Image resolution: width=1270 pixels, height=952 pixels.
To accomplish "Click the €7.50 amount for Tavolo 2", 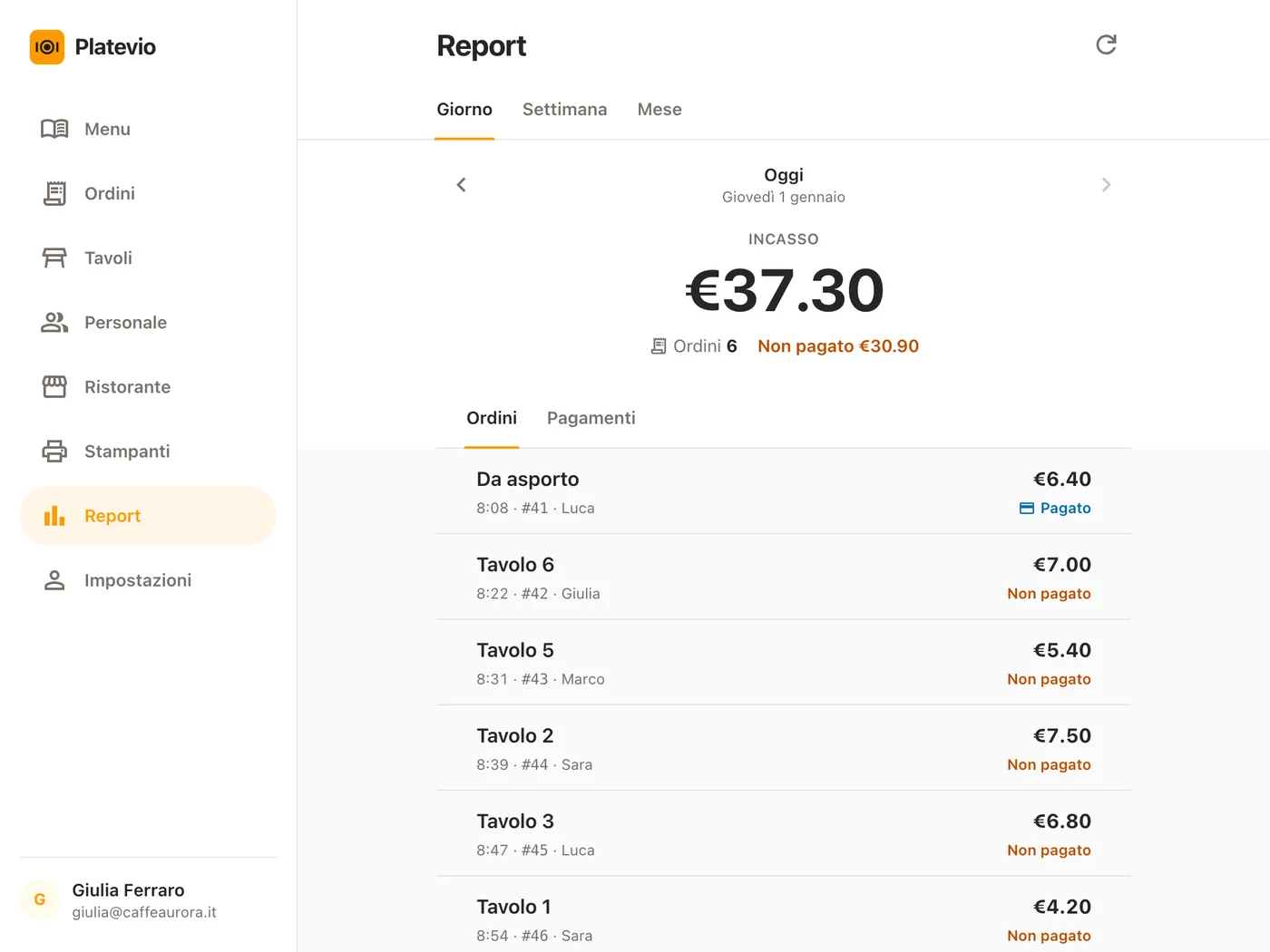I will (1062, 735).
